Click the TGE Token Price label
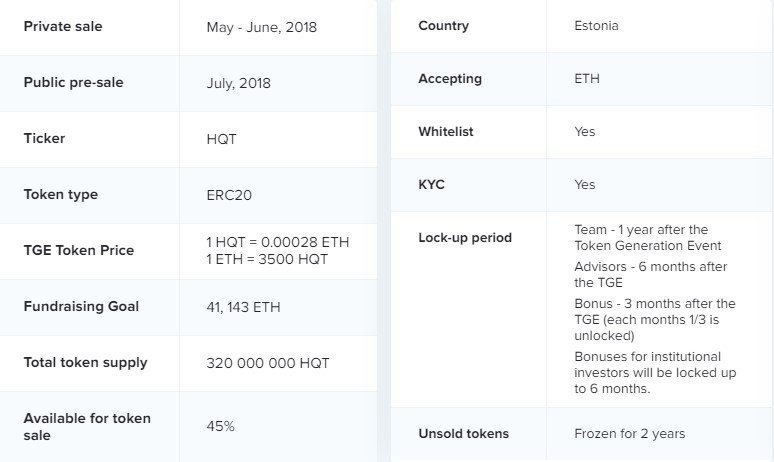774x462 pixels. point(79,250)
